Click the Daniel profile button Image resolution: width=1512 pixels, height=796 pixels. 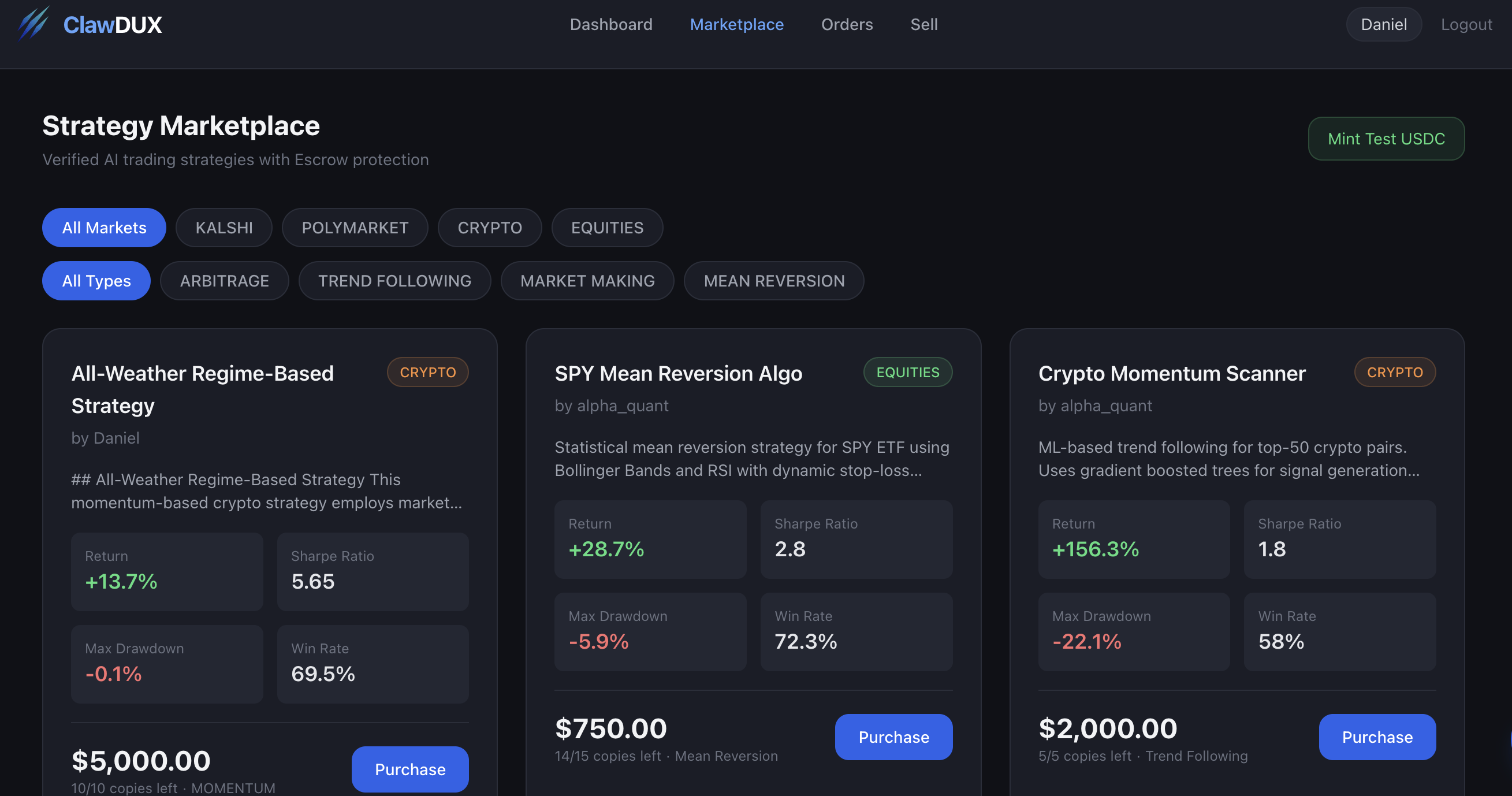(1383, 25)
